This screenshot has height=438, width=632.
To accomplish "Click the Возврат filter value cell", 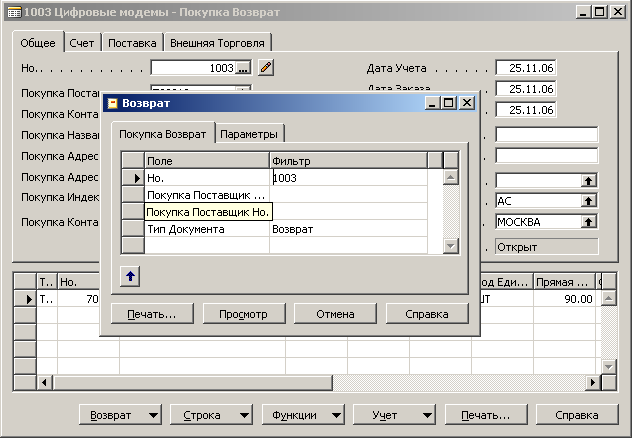I will [348, 229].
